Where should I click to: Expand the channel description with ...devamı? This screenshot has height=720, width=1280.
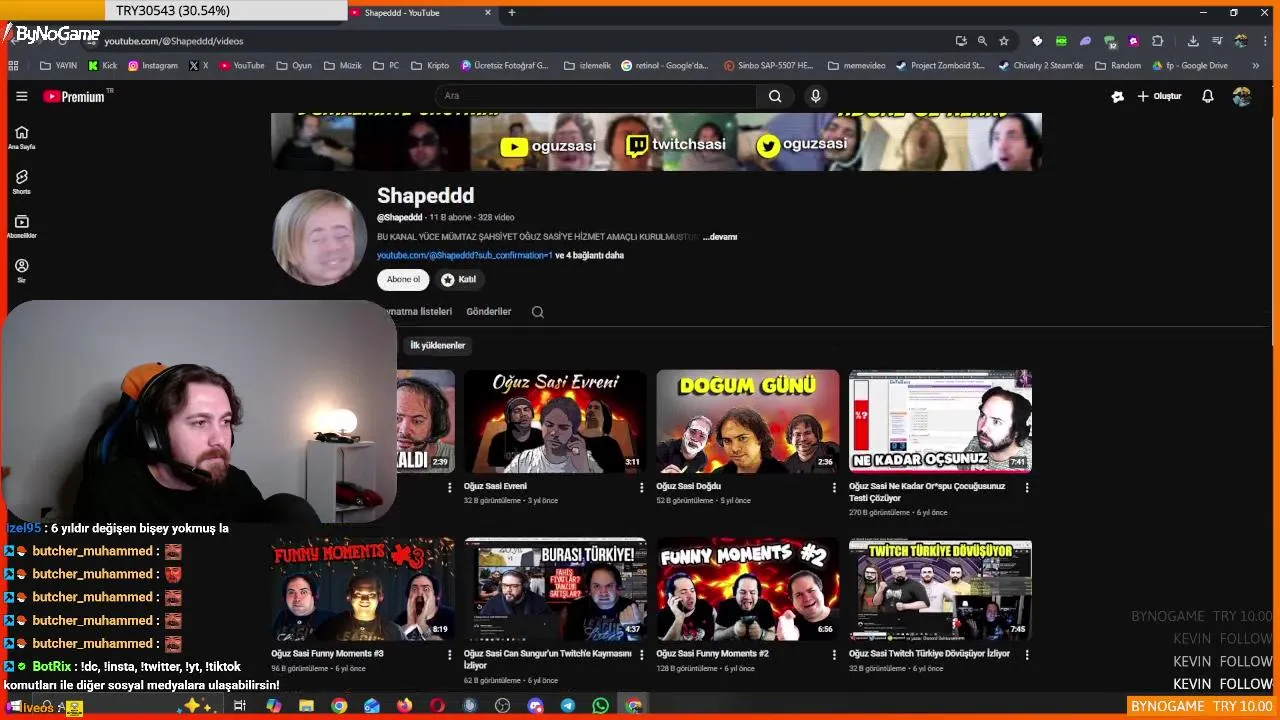[x=720, y=237]
